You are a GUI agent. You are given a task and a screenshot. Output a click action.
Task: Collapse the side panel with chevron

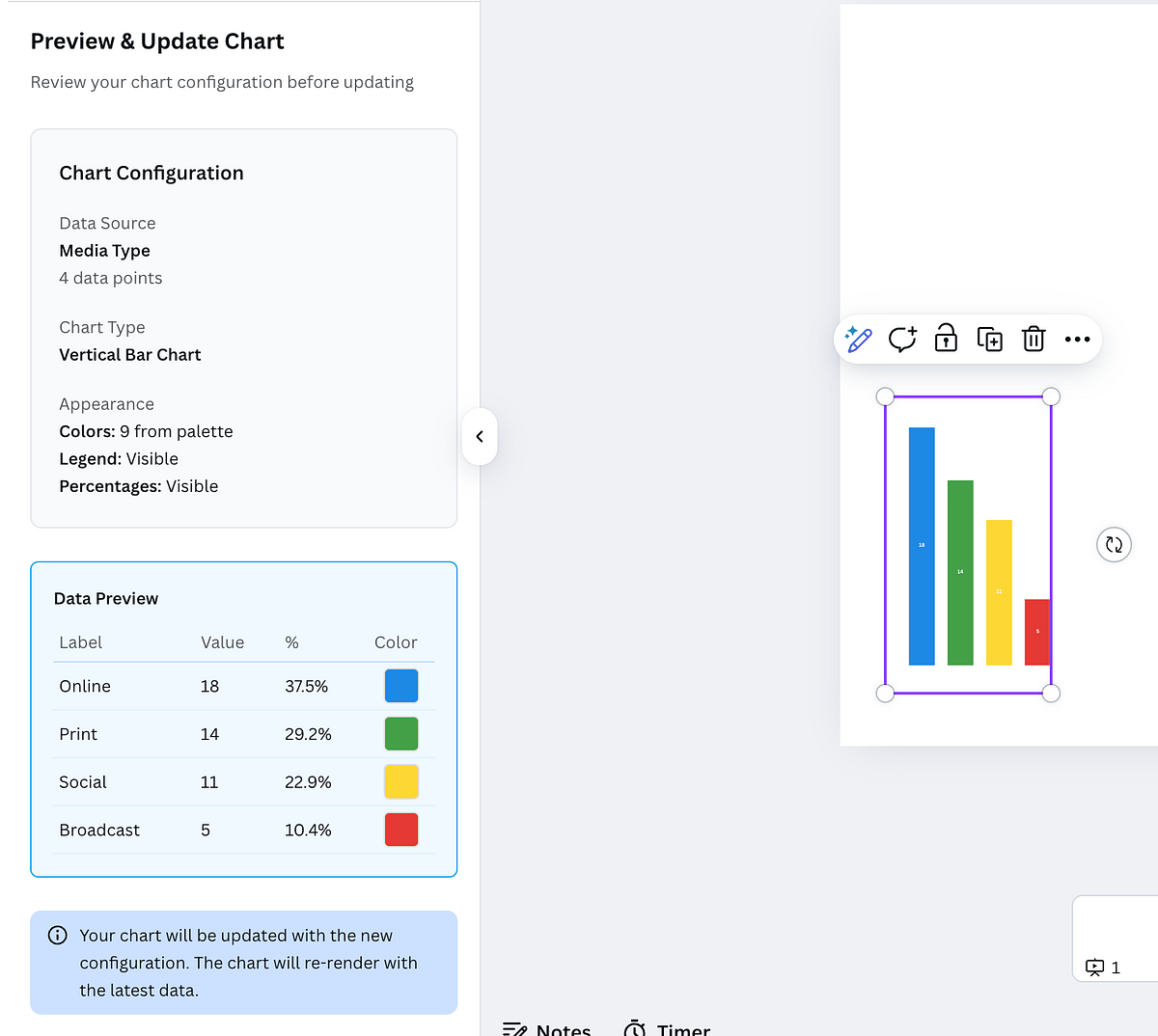480,436
